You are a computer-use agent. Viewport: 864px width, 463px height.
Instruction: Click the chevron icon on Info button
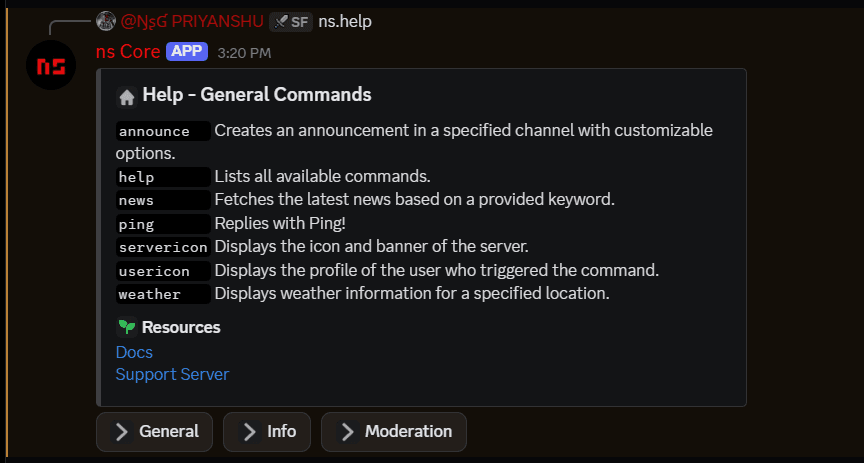coord(248,432)
